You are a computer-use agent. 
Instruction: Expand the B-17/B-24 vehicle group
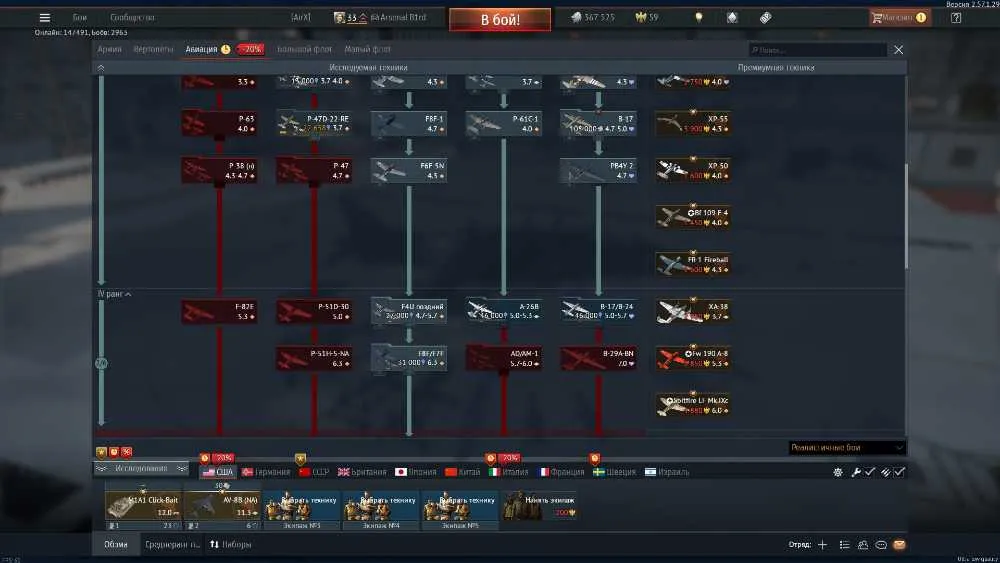click(x=598, y=311)
